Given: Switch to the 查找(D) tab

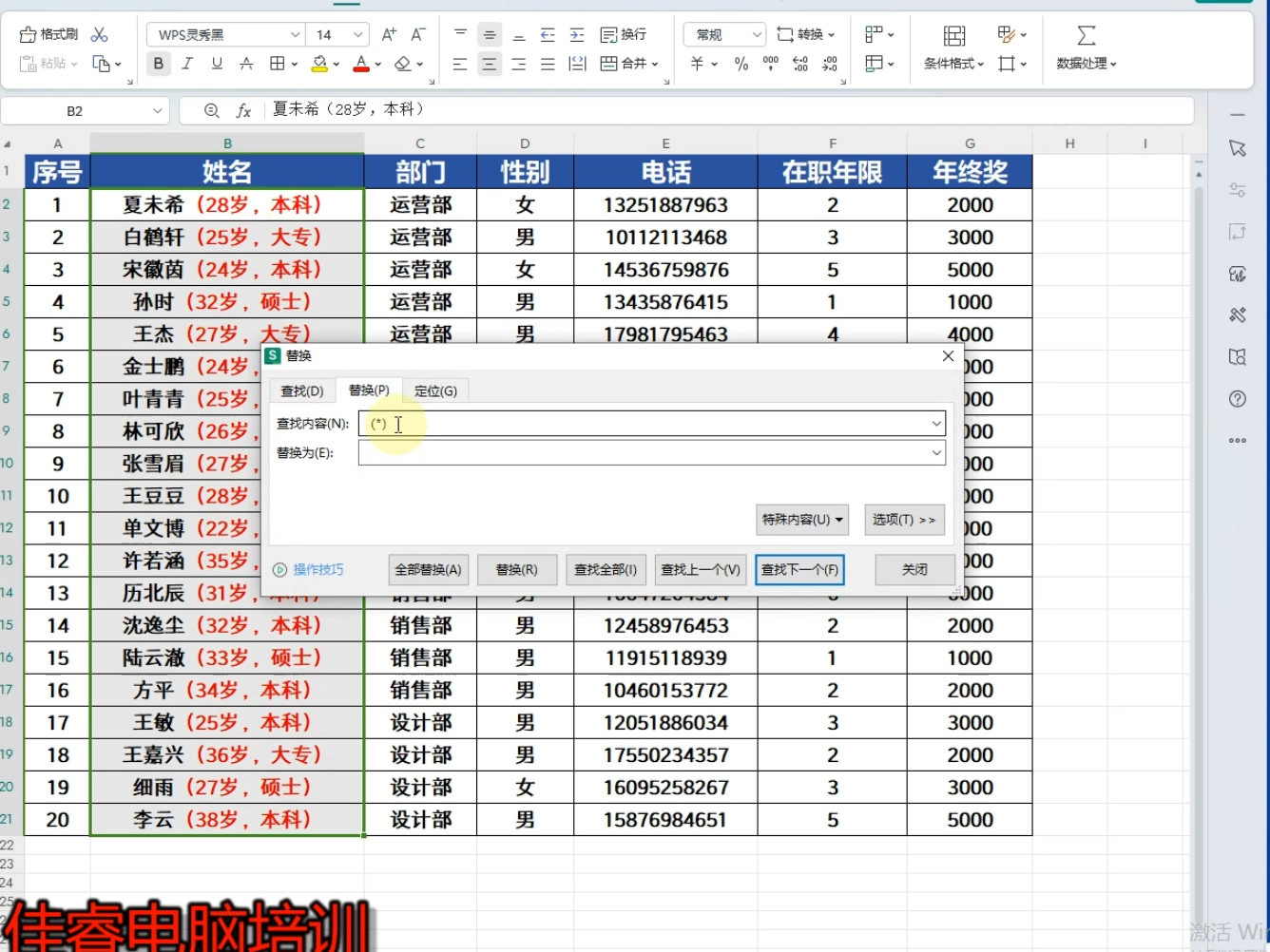Looking at the screenshot, I should pos(302,390).
